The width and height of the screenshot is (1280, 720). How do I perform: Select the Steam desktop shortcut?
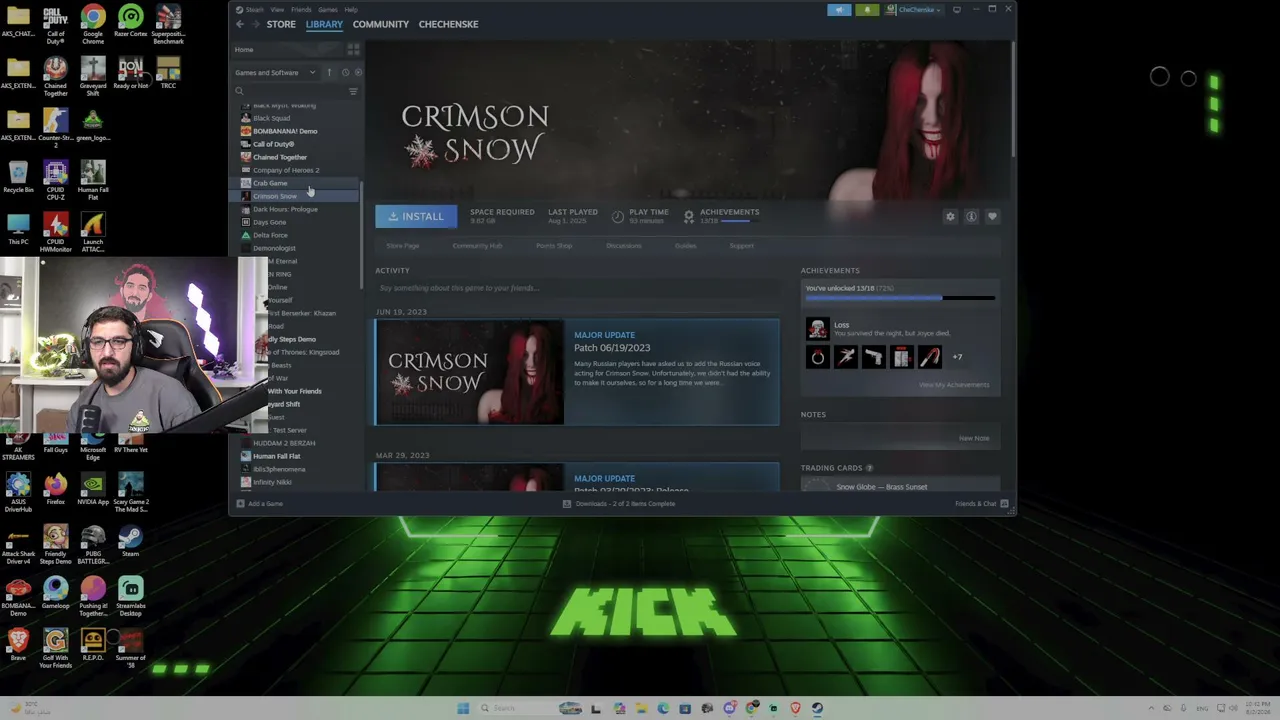coord(130,541)
